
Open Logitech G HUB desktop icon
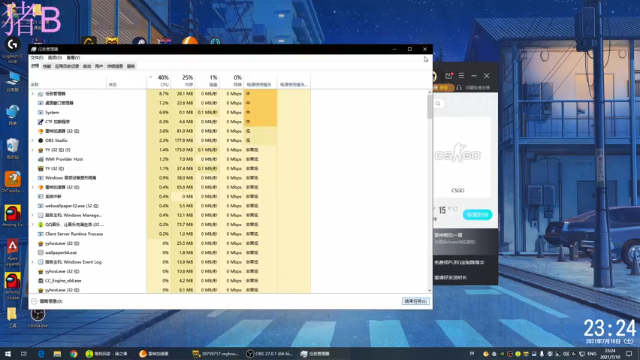pyautogui.click(x=12, y=49)
